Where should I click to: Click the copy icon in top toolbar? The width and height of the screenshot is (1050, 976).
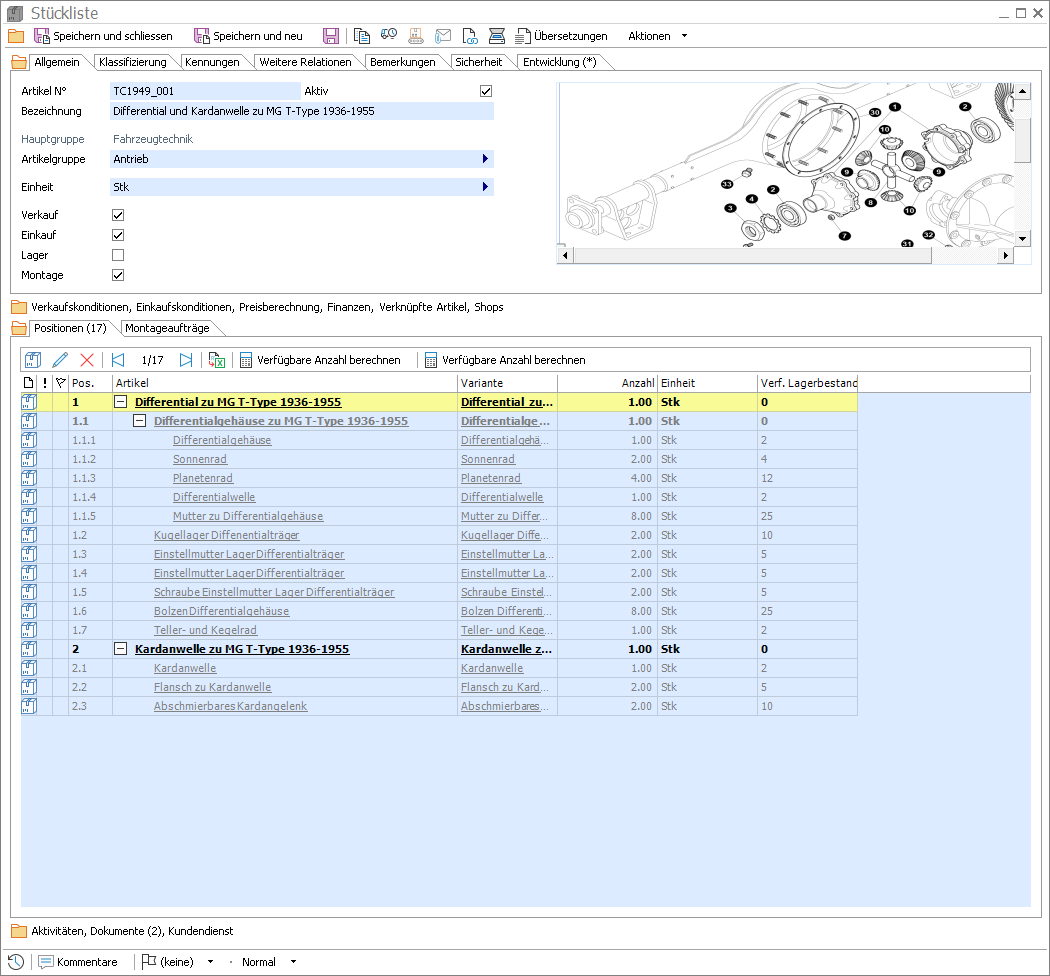point(362,36)
